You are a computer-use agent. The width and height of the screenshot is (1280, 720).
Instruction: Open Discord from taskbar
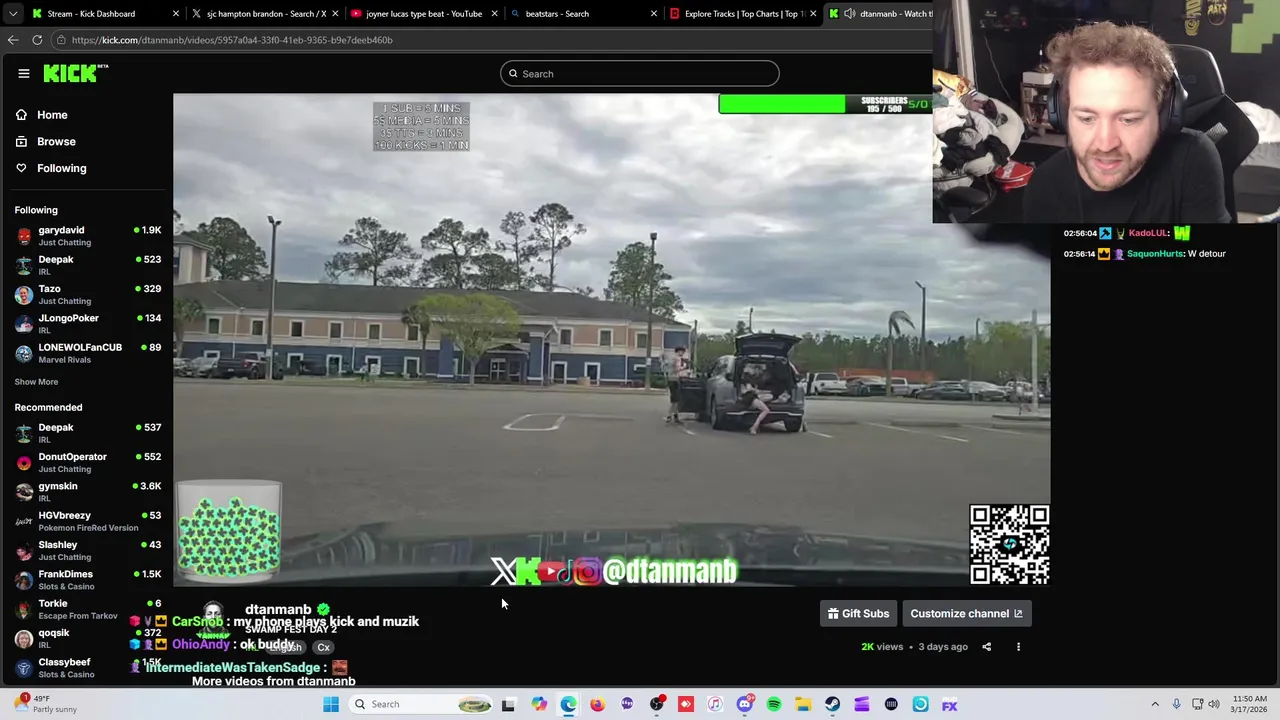[744, 705]
